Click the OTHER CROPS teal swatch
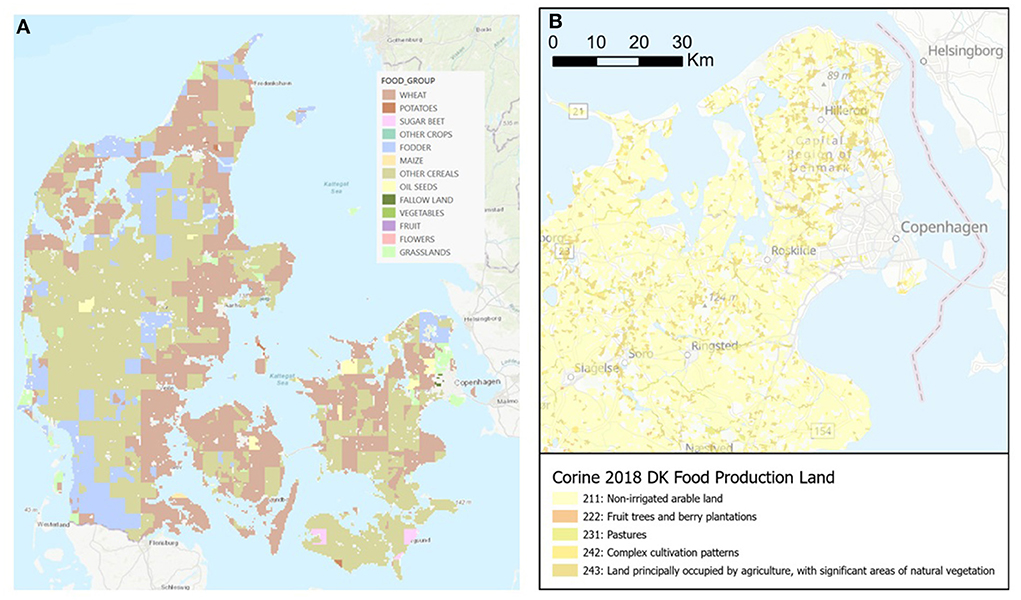The width and height of the screenshot is (1021, 600). [387, 134]
